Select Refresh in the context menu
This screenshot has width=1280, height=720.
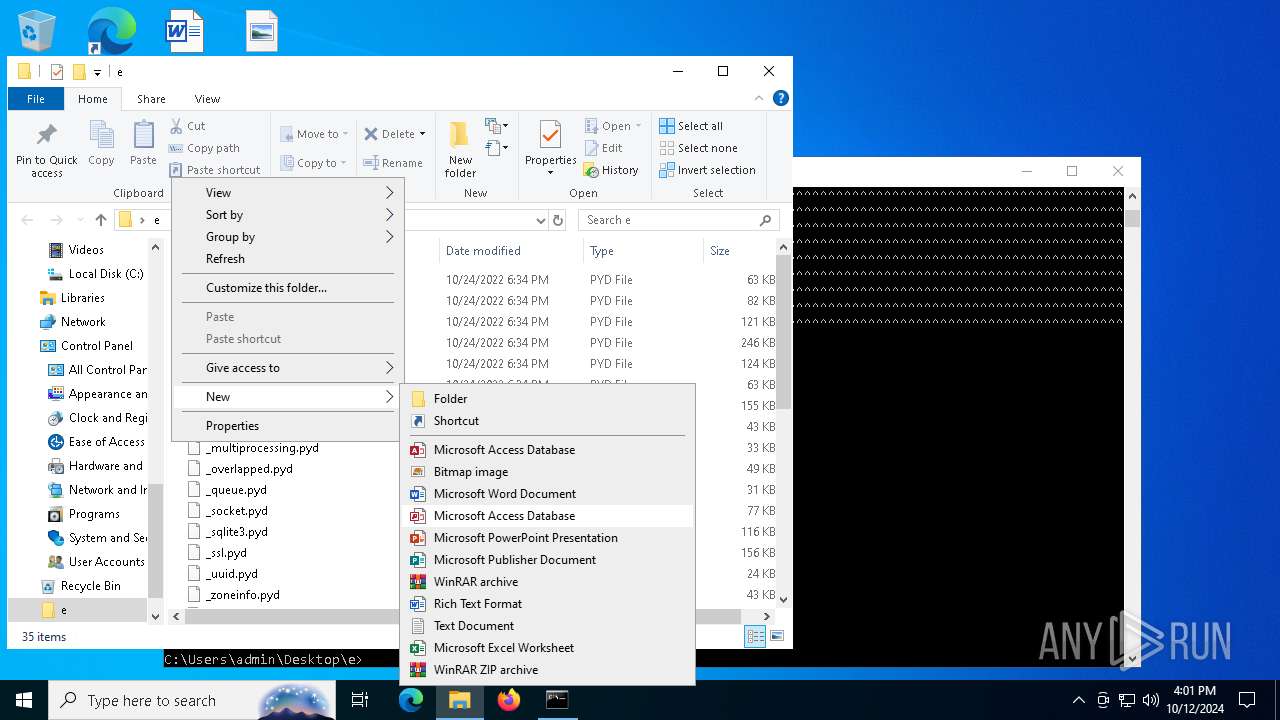225,259
